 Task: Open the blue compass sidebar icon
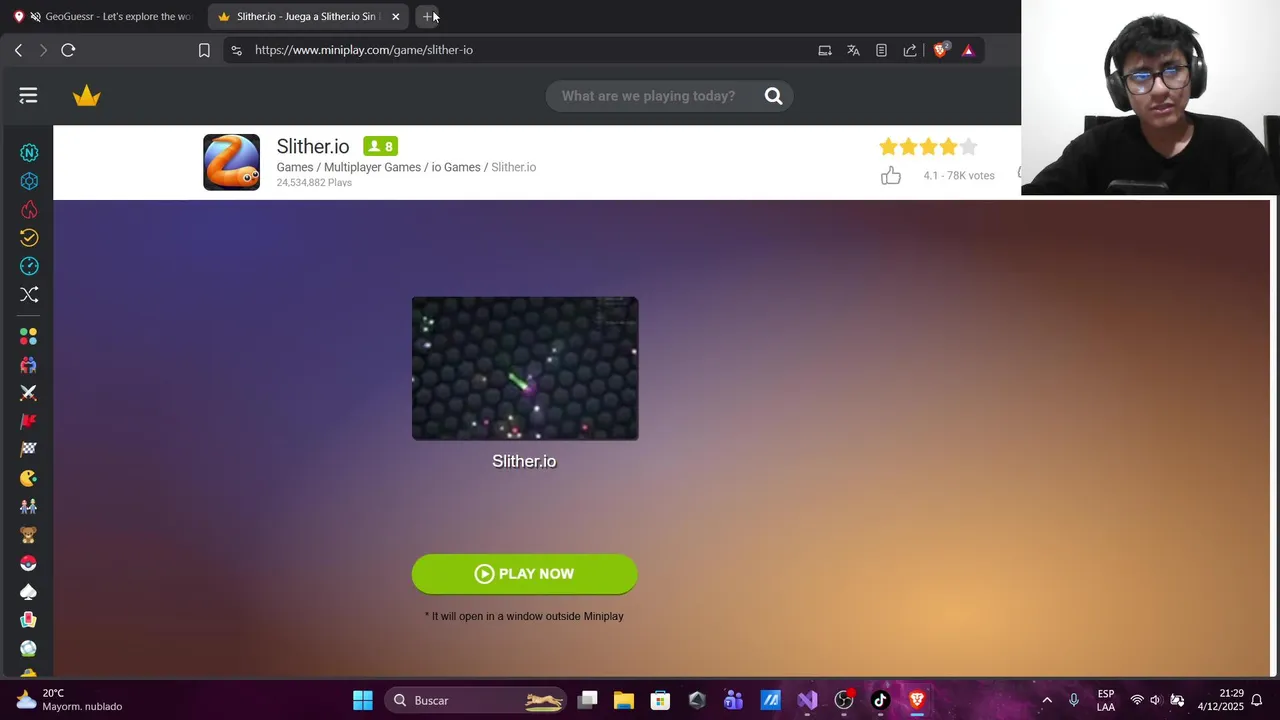(29, 266)
